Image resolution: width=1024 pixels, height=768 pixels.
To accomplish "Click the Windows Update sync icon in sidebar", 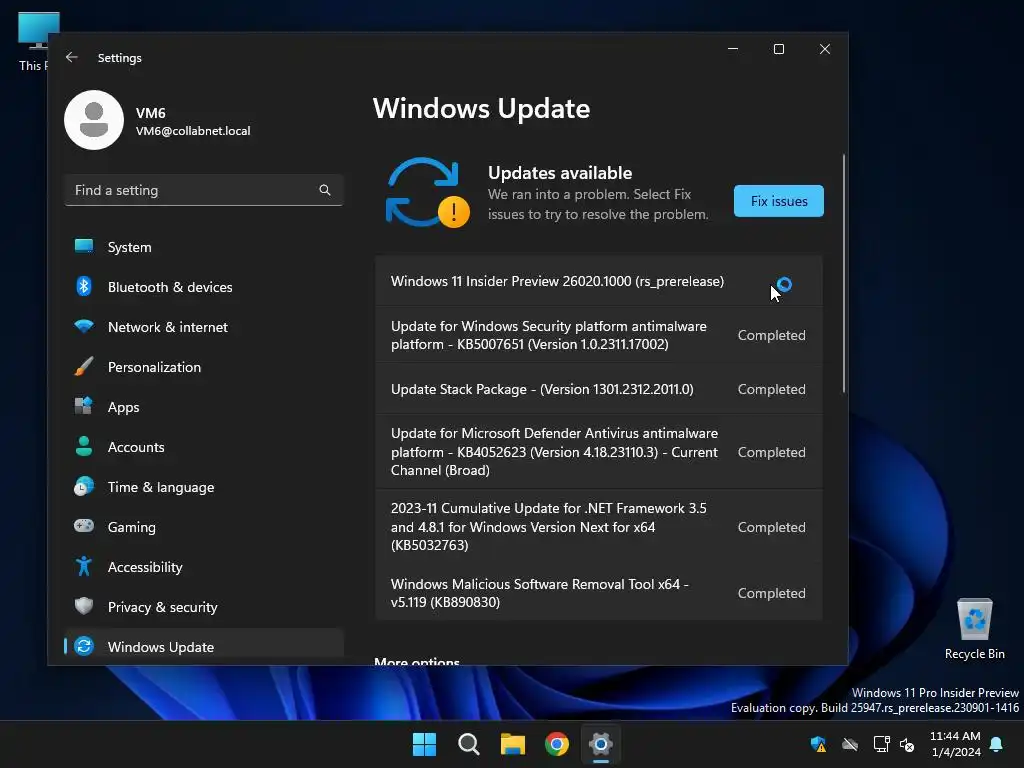I will click(x=84, y=646).
